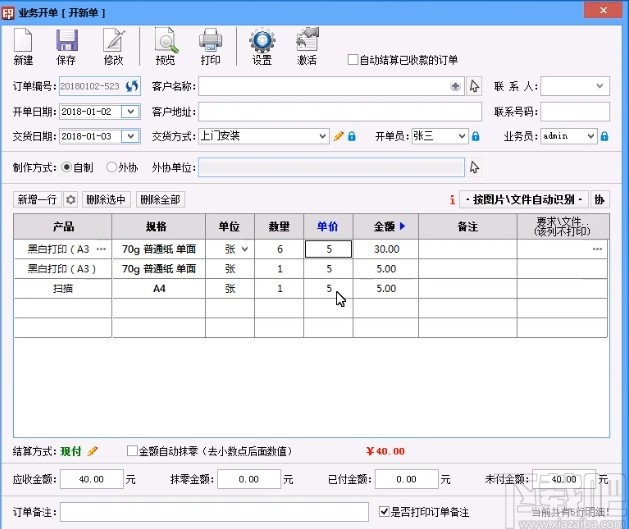The image size is (629, 529).
Task: Click the 规格 column header
Action: point(158,227)
